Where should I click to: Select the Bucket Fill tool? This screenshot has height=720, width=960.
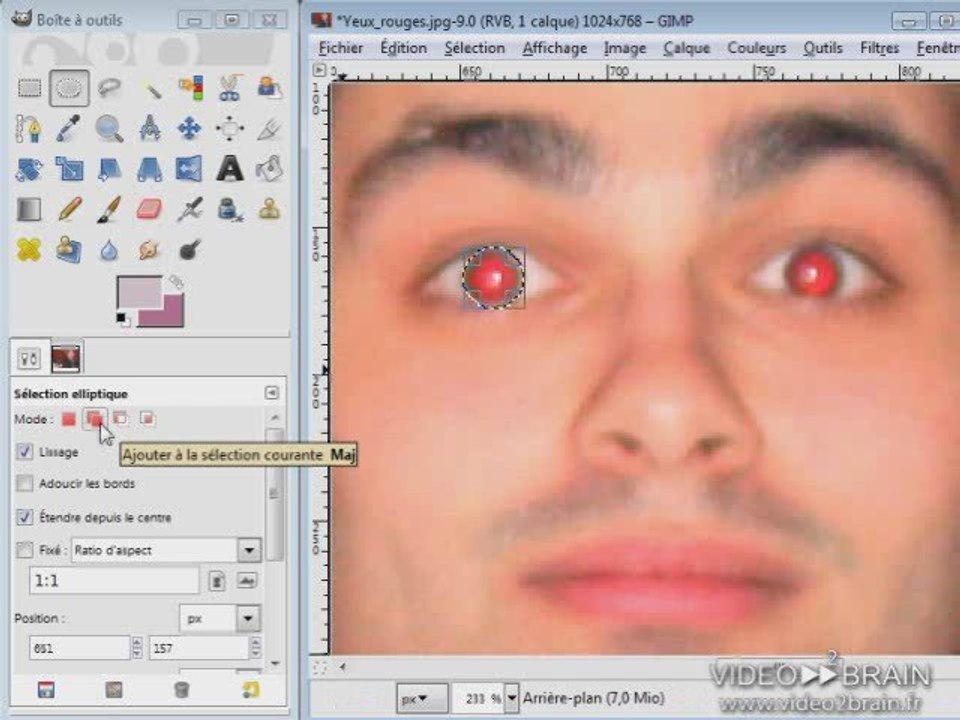(269, 169)
